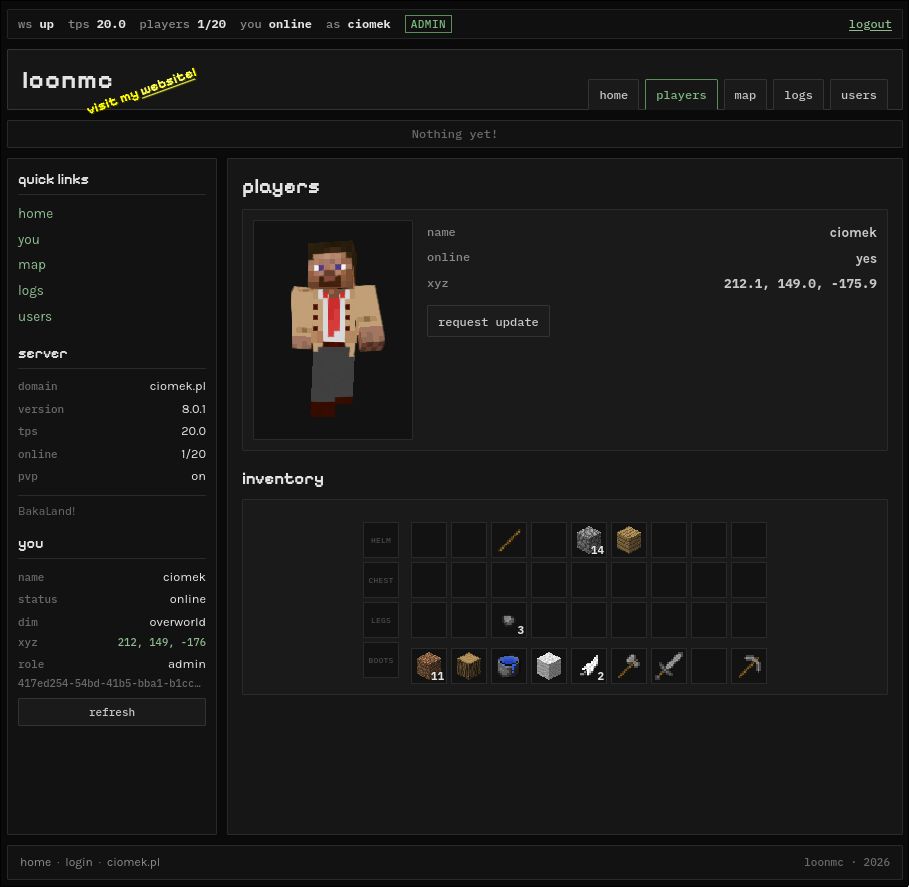Screen dimensions: 909x887
Task: Click the footer ciomek.pl link
Action: (x=133, y=863)
